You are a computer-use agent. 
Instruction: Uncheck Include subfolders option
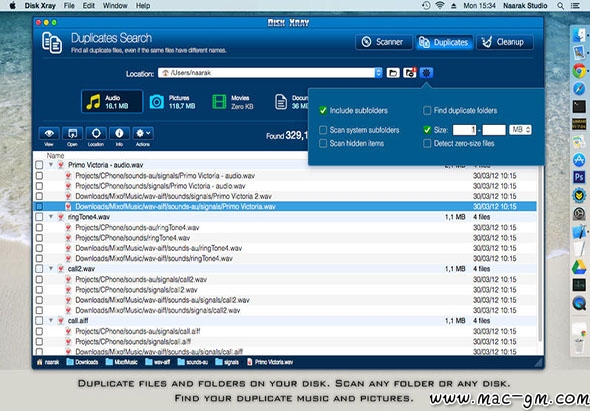click(x=323, y=110)
